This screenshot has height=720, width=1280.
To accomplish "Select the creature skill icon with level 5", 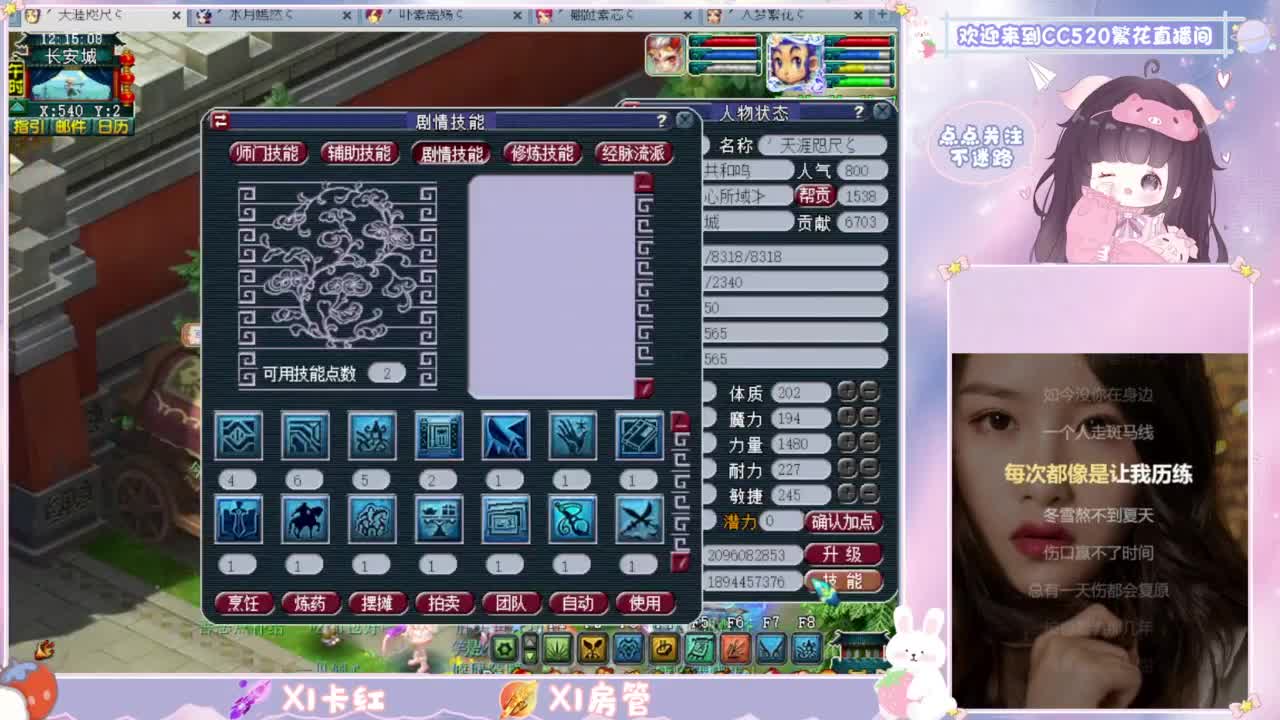I will point(372,436).
